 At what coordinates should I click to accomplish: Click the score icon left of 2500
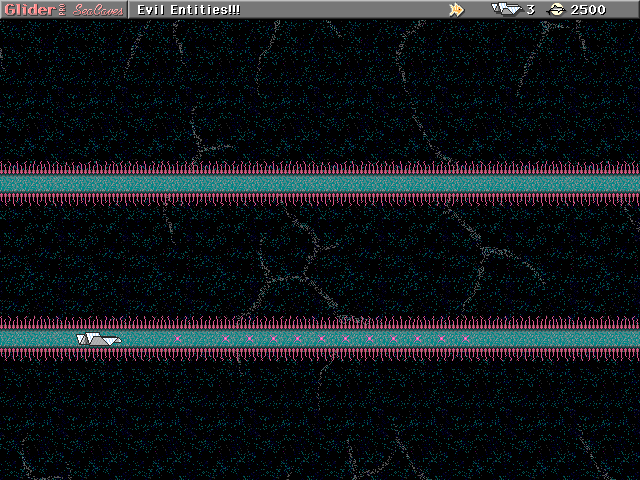[556, 9]
